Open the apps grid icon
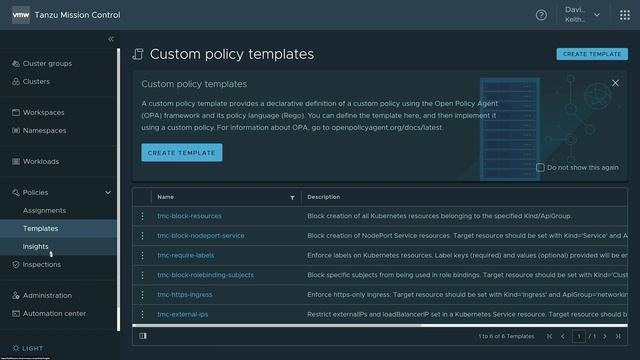This screenshot has height=360, width=640. [624, 15]
